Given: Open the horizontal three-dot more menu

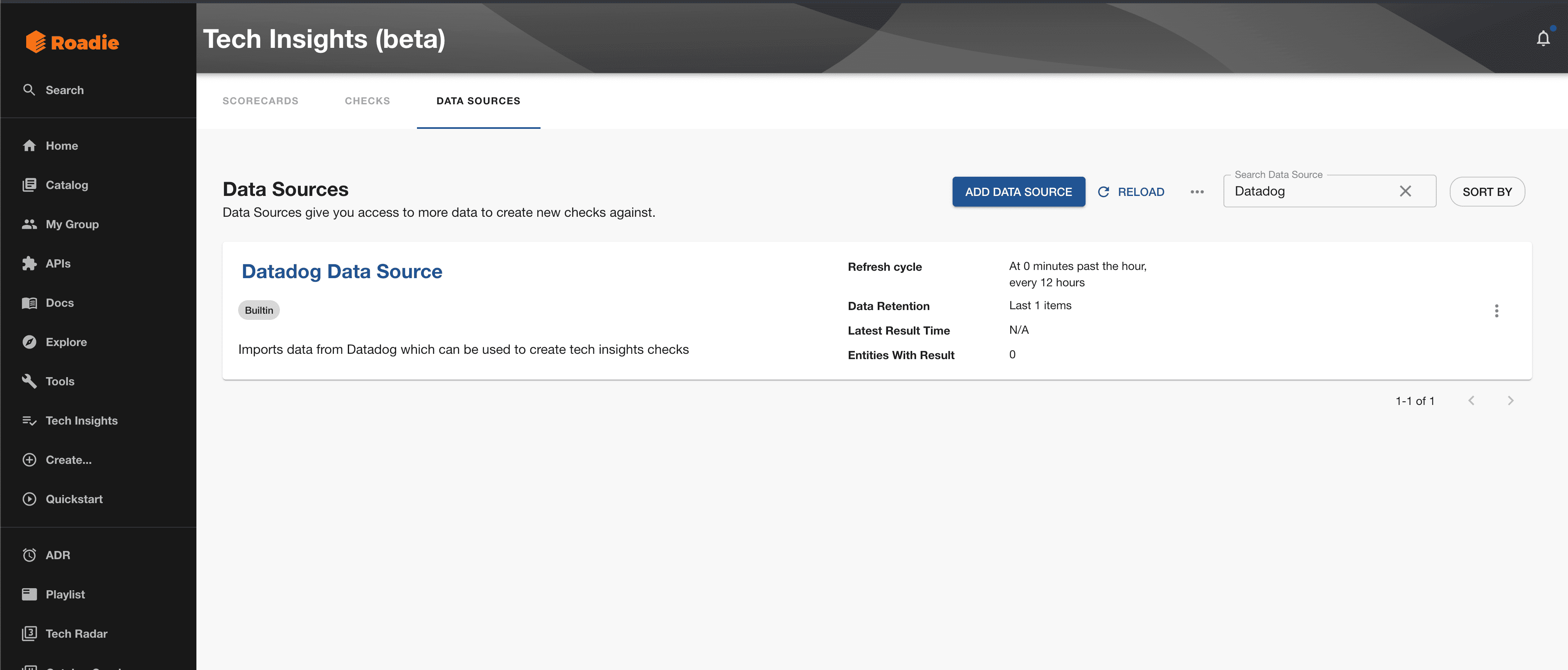Looking at the screenshot, I should tap(1197, 192).
